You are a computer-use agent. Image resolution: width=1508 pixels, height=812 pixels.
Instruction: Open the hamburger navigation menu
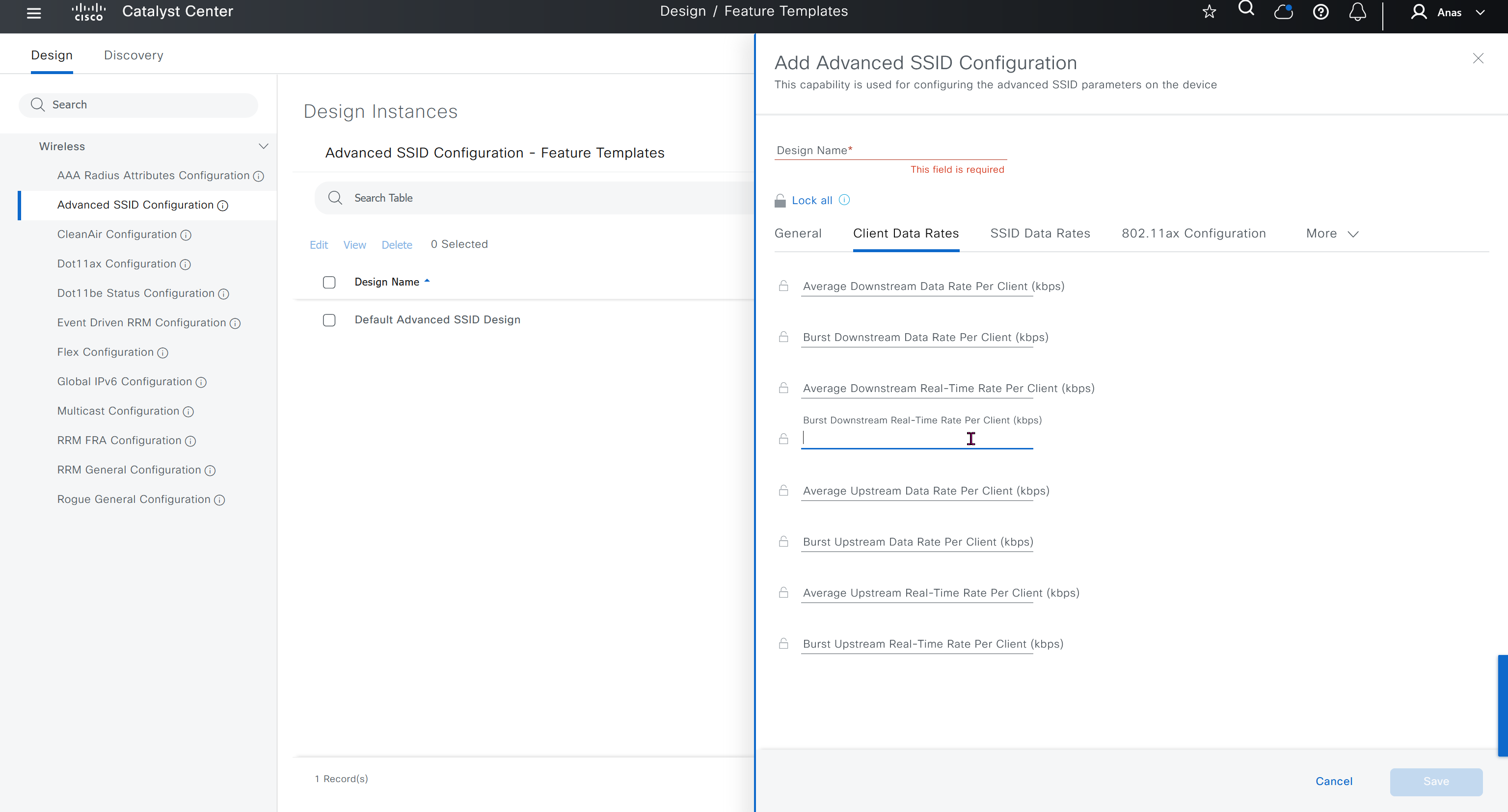34,13
